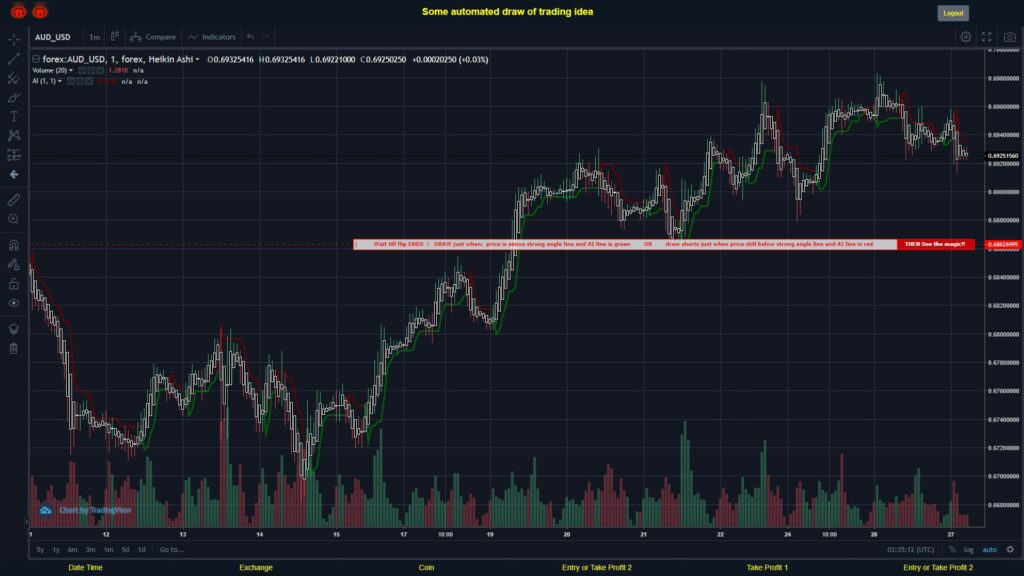Toggle log scale mode
This screenshot has height=576, width=1024.
pyautogui.click(x=968, y=550)
